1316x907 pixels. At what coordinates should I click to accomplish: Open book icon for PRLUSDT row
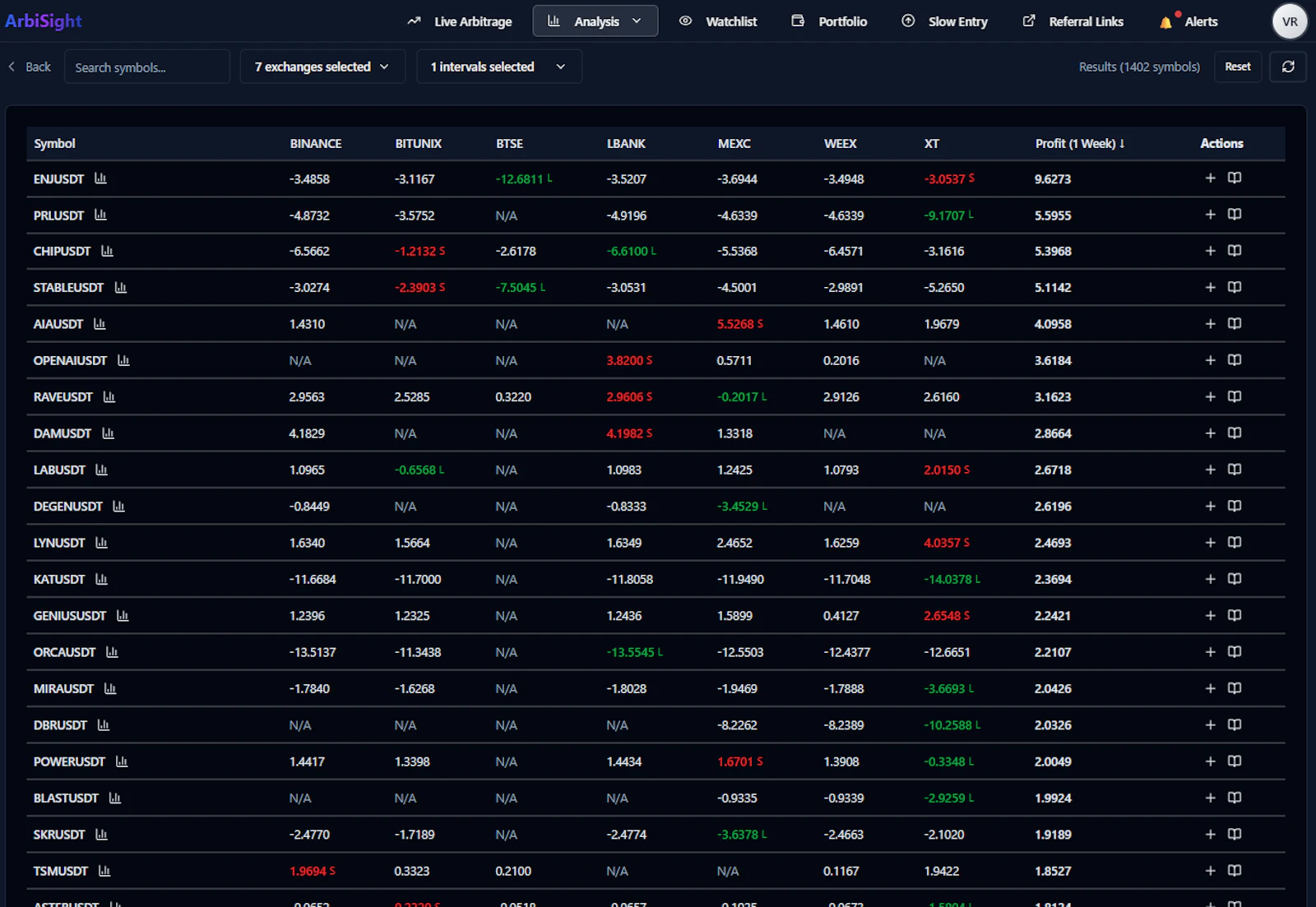pos(1235,215)
